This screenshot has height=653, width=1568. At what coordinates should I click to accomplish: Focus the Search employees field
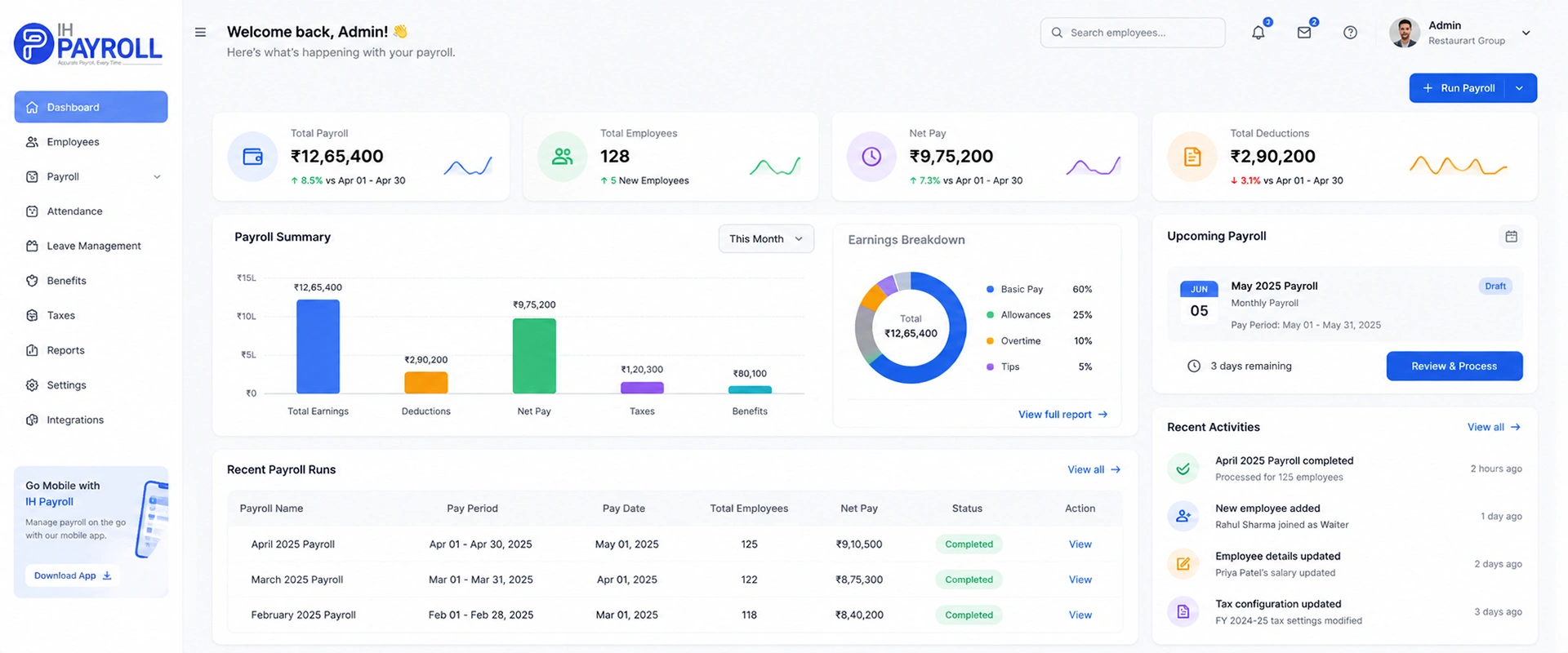pyautogui.click(x=1133, y=33)
